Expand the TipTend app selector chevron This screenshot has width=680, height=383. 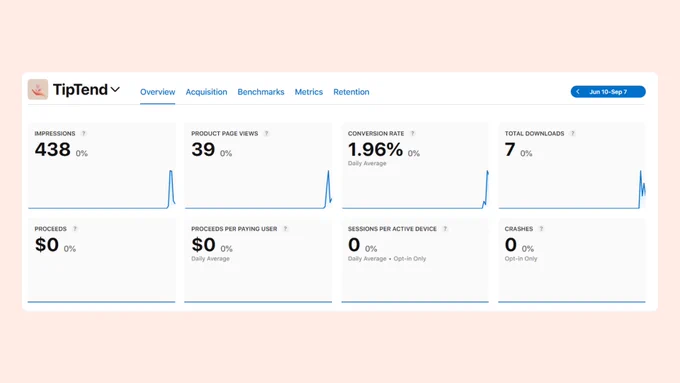pos(115,90)
